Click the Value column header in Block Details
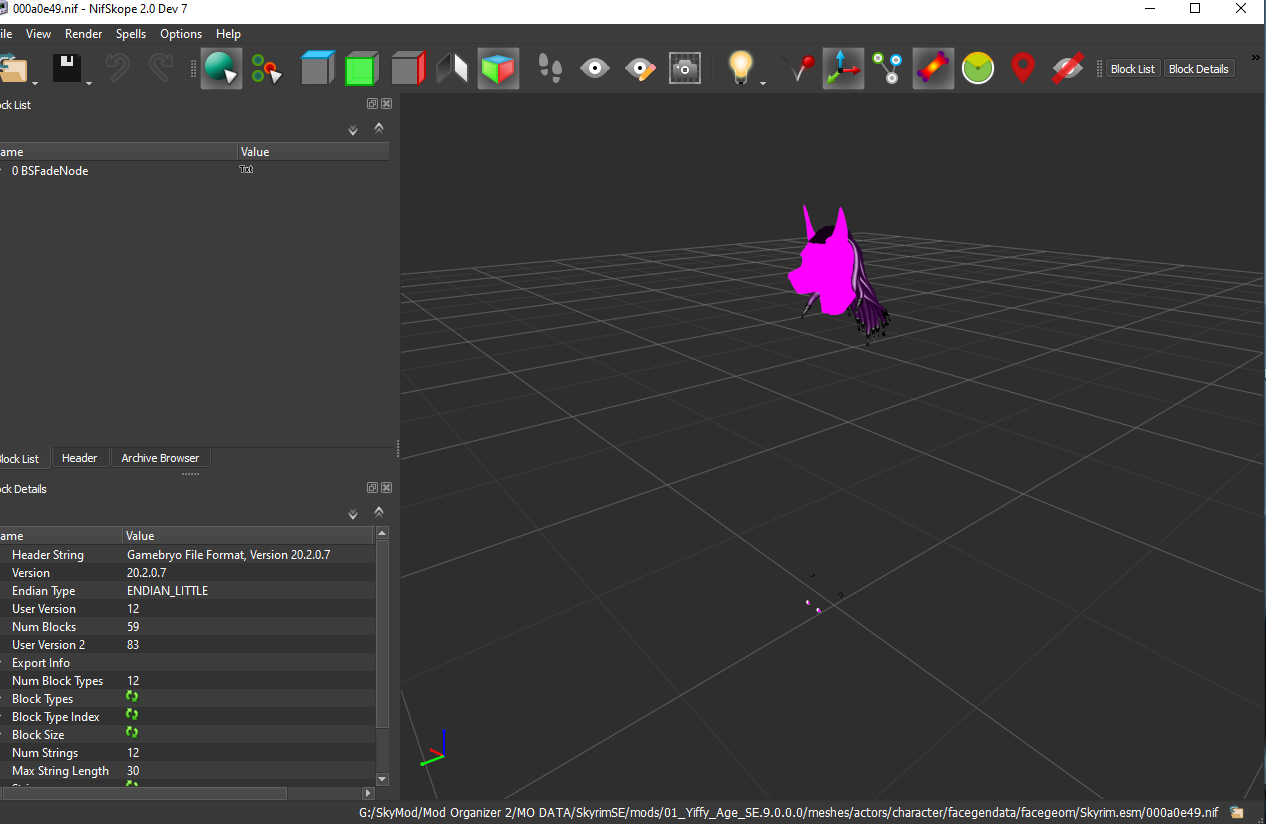Viewport: 1266px width, 824px height. click(249, 536)
